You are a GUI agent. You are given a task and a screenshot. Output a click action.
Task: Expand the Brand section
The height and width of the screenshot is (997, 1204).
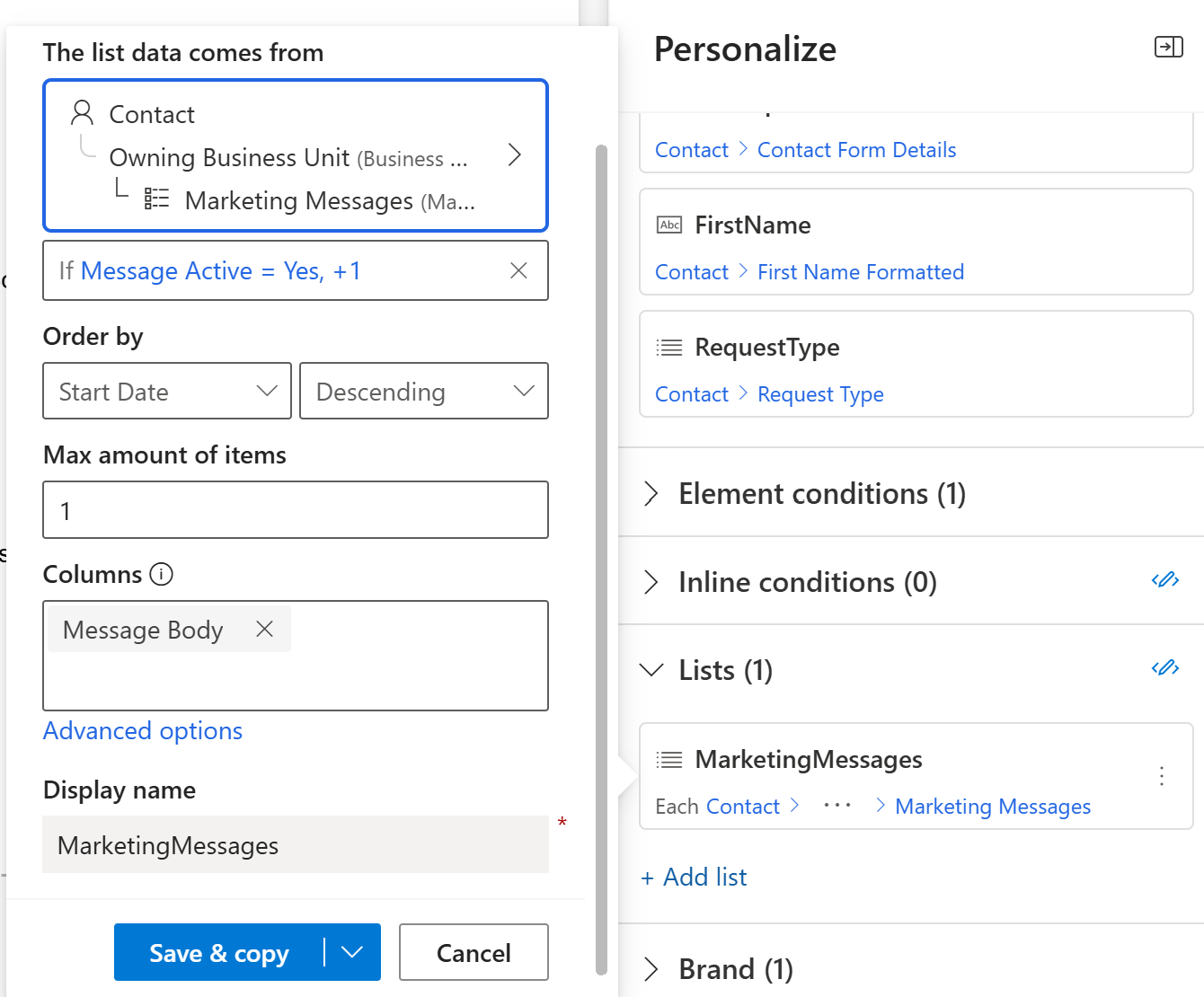652,969
